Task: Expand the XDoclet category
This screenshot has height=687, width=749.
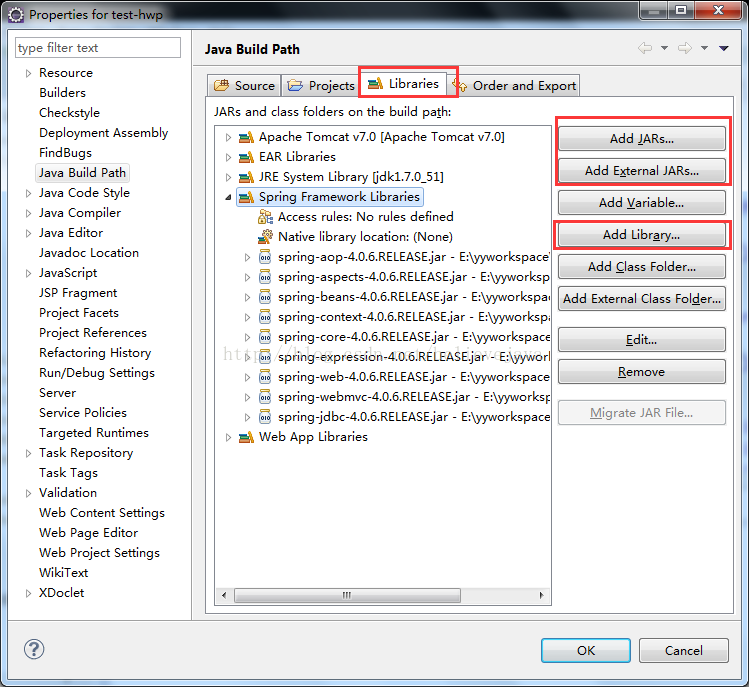Action: 28,593
